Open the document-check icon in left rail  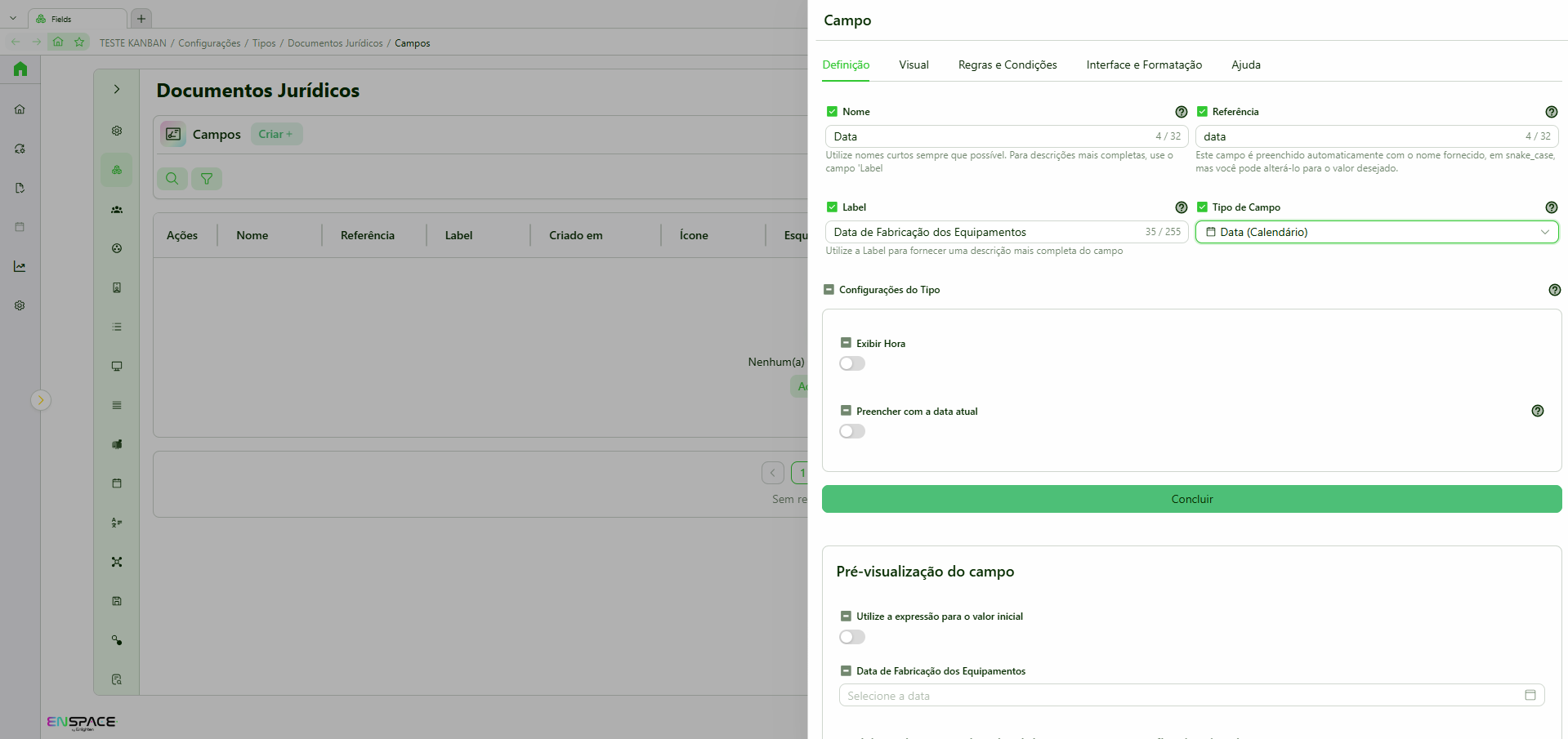coord(20,188)
